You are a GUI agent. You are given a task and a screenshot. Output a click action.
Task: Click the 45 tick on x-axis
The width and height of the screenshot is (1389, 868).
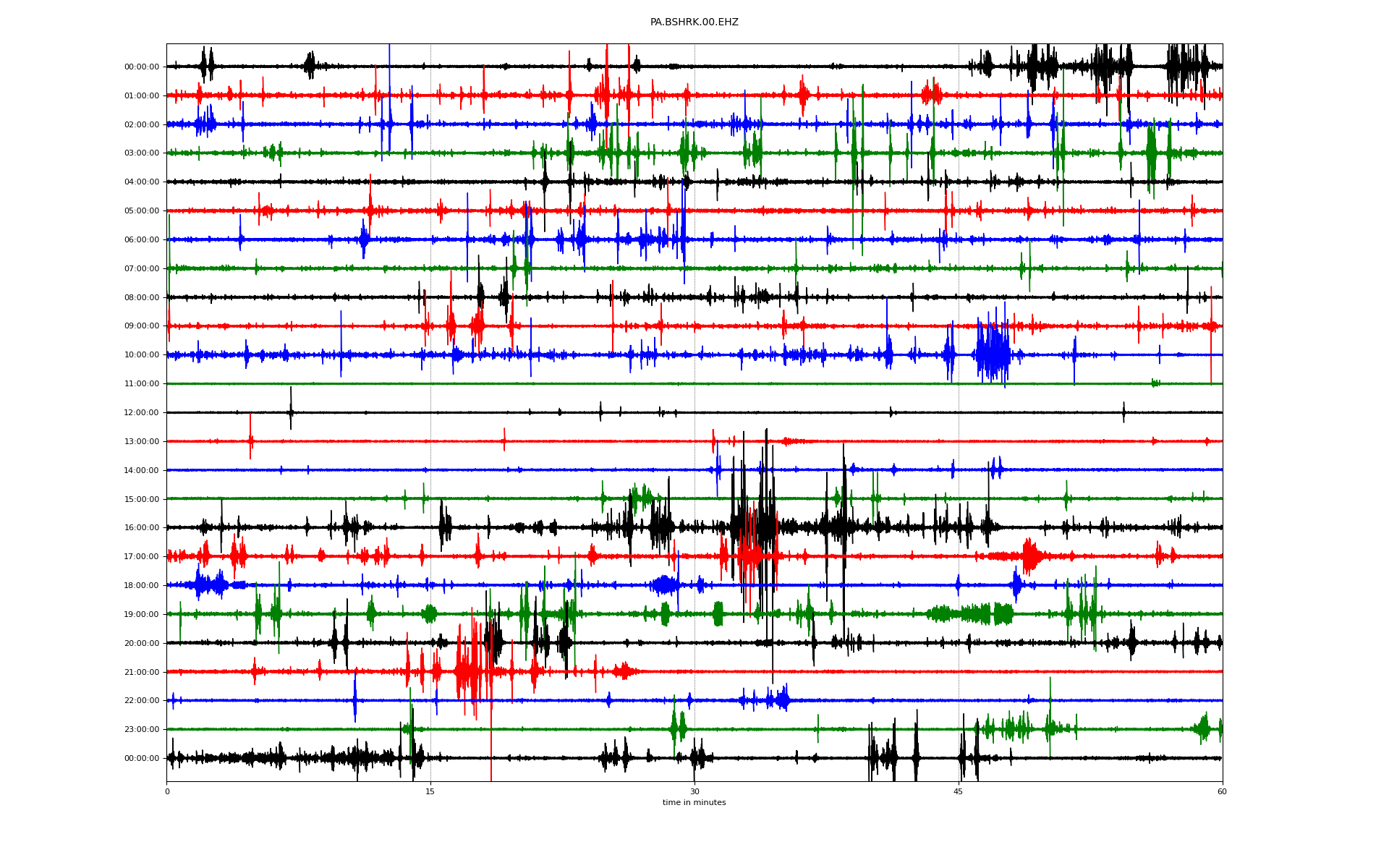(959, 792)
